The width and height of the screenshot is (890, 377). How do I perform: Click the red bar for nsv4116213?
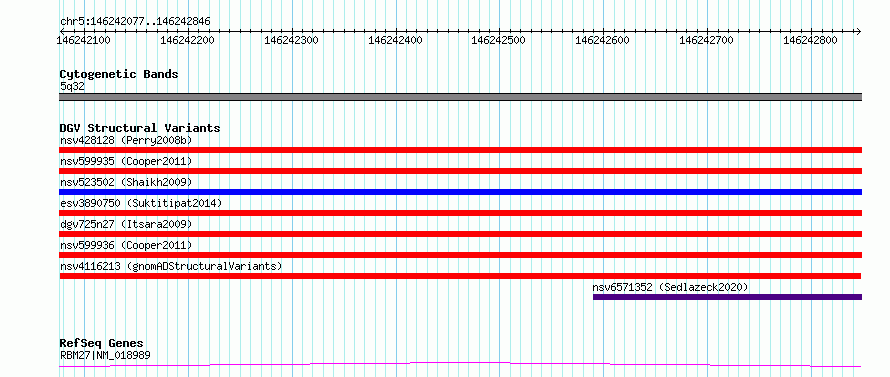point(460,276)
